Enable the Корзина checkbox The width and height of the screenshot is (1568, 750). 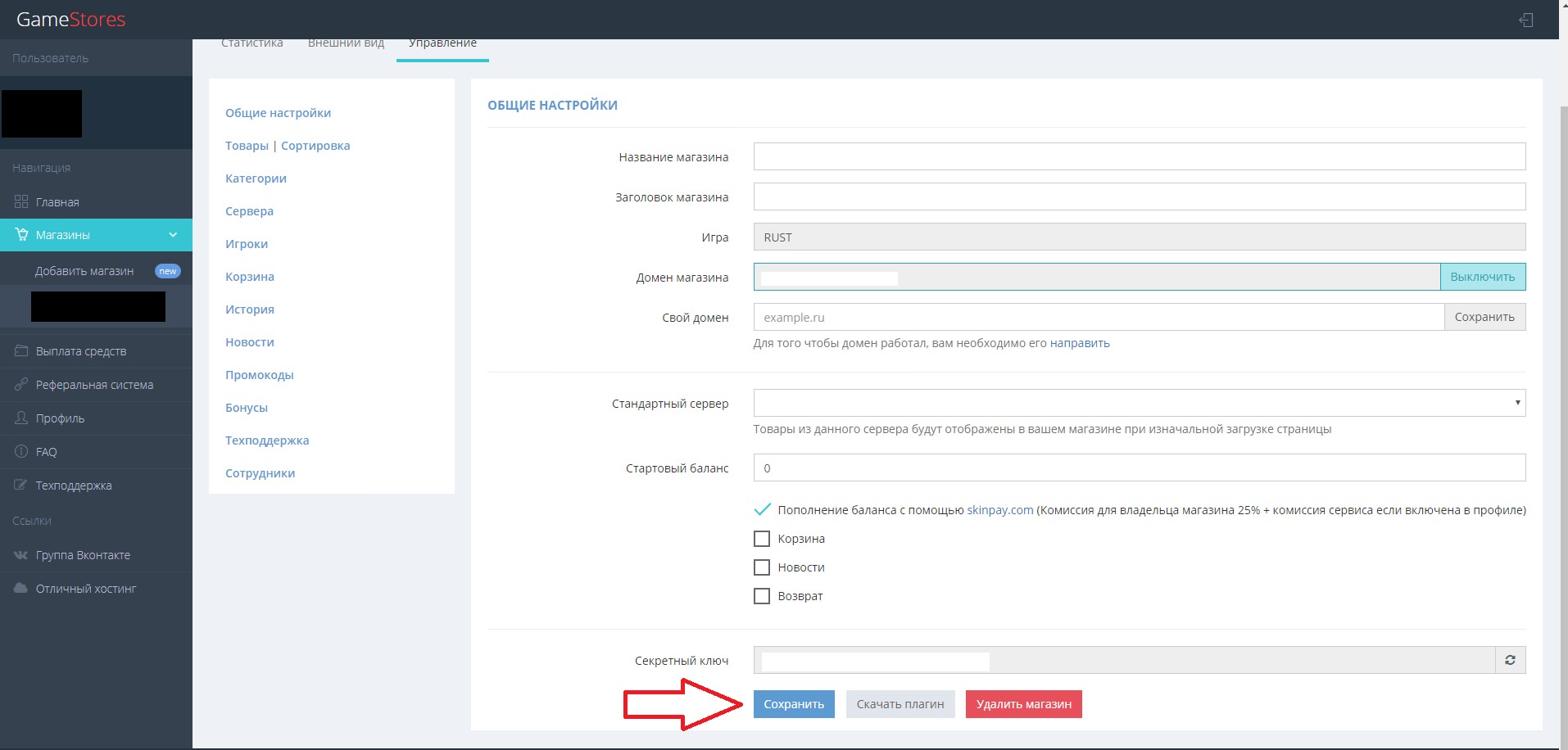point(762,539)
